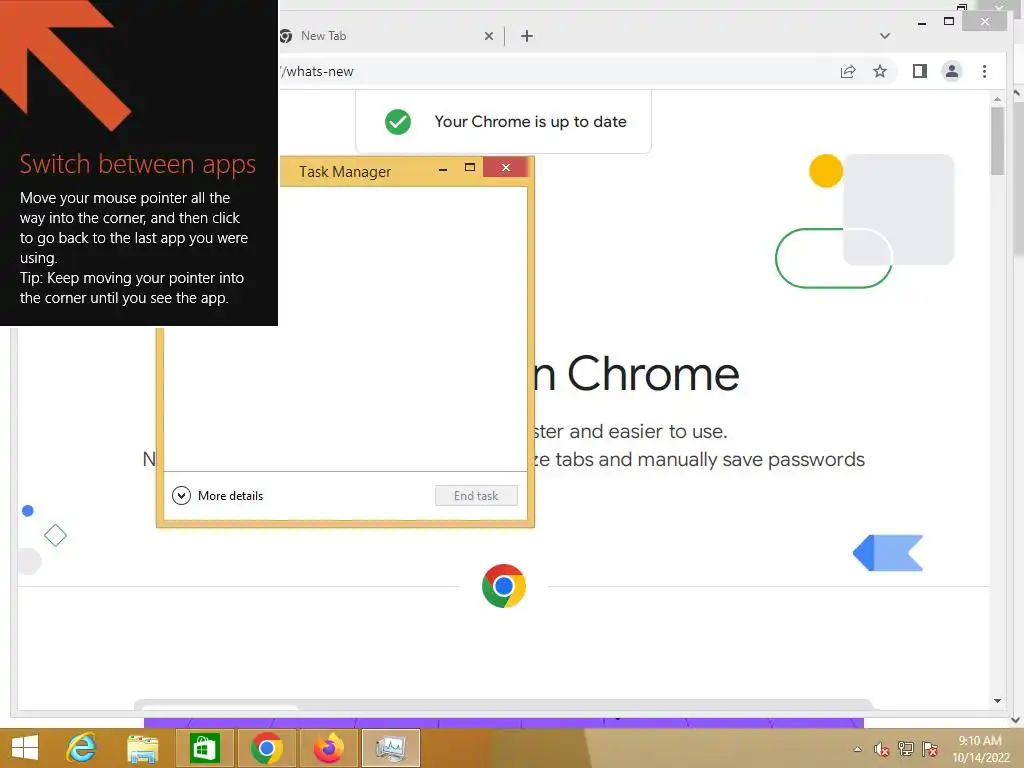Open the Windows Start button
1024x768 pixels.
(x=25, y=748)
